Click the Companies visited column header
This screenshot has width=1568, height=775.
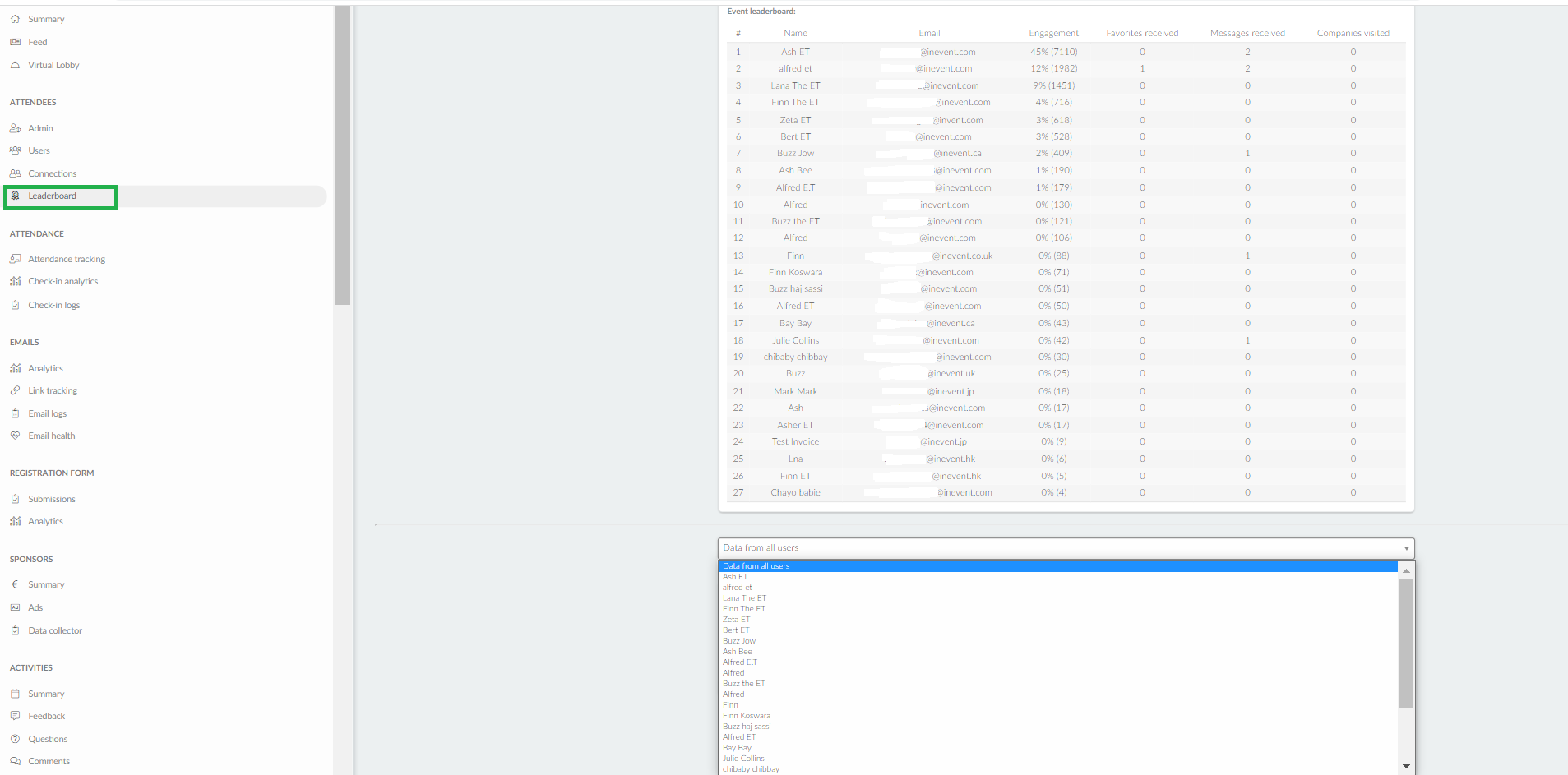tap(1353, 34)
